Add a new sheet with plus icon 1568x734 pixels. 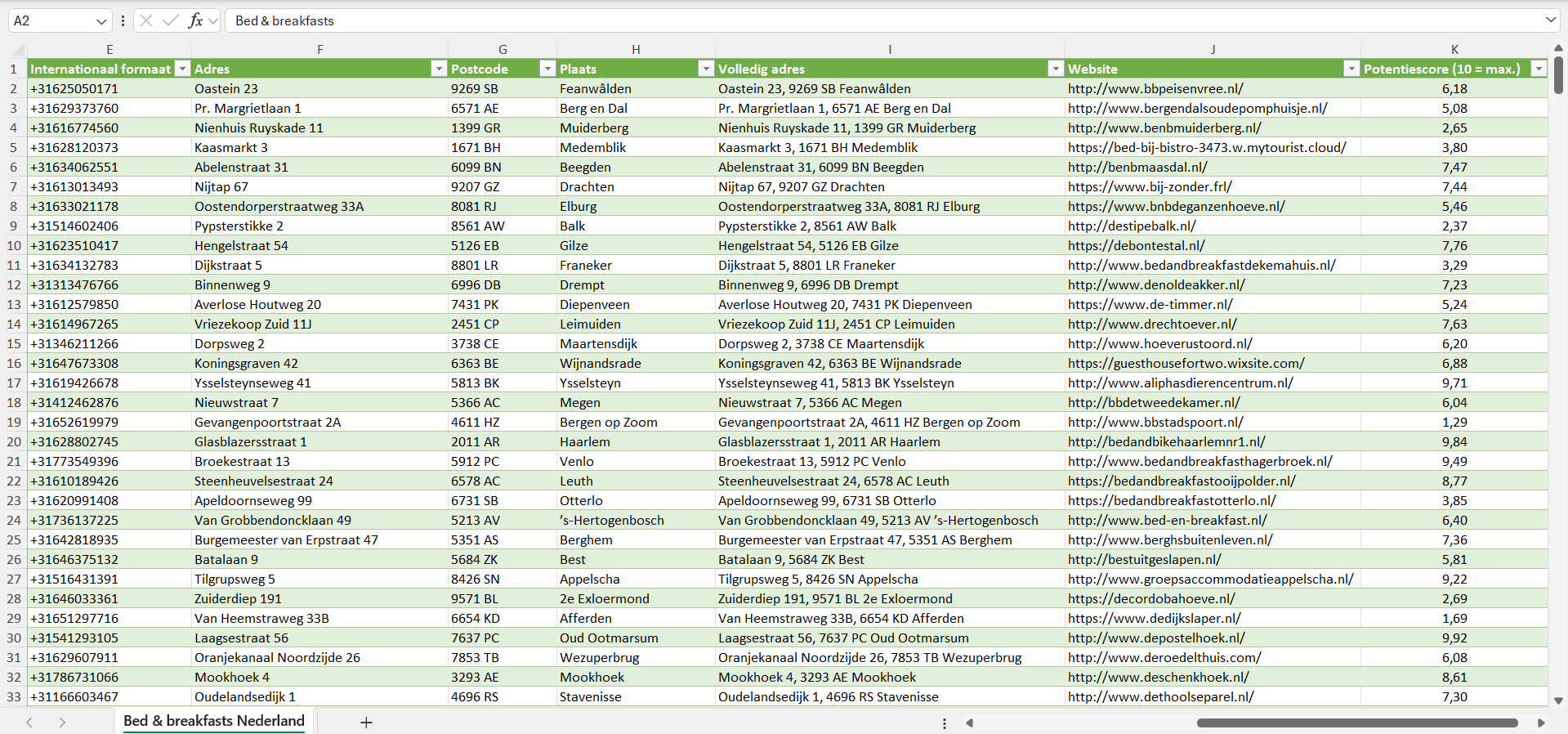coord(366,723)
